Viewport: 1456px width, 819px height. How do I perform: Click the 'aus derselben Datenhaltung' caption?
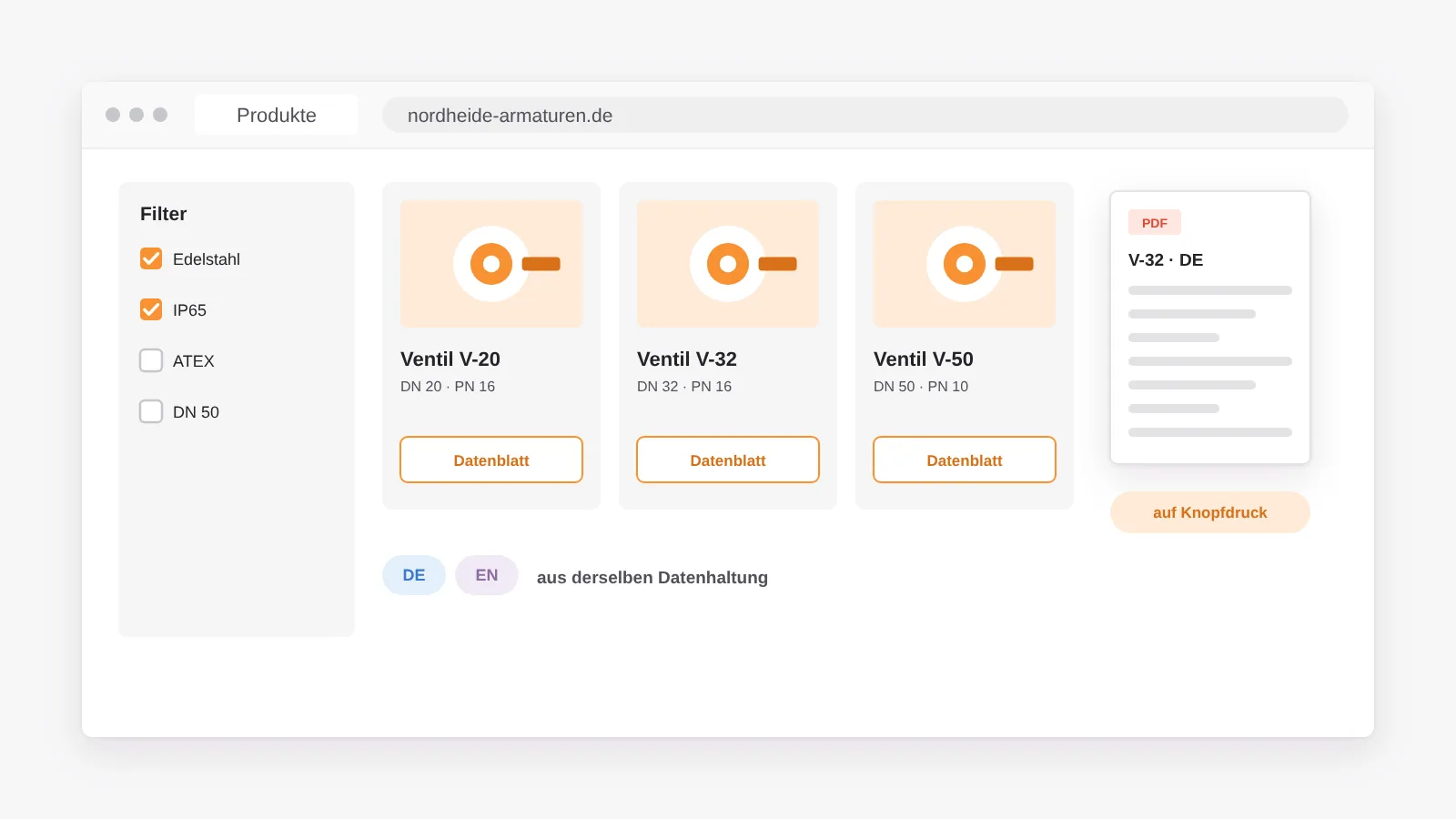tap(652, 578)
